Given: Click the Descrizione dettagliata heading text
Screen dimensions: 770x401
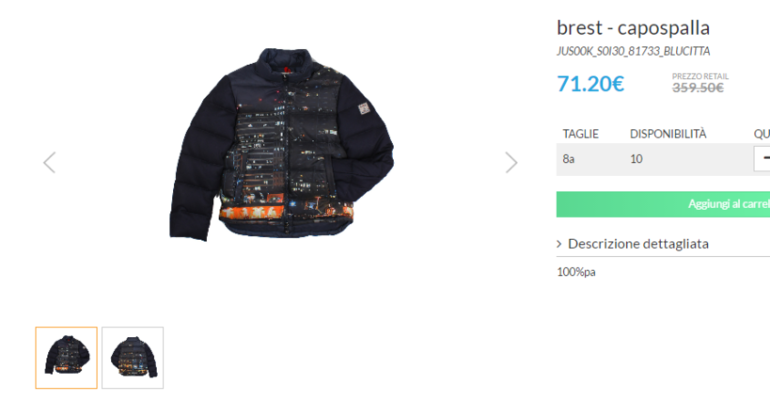Looking at the screenshot, I should (638, 244).
